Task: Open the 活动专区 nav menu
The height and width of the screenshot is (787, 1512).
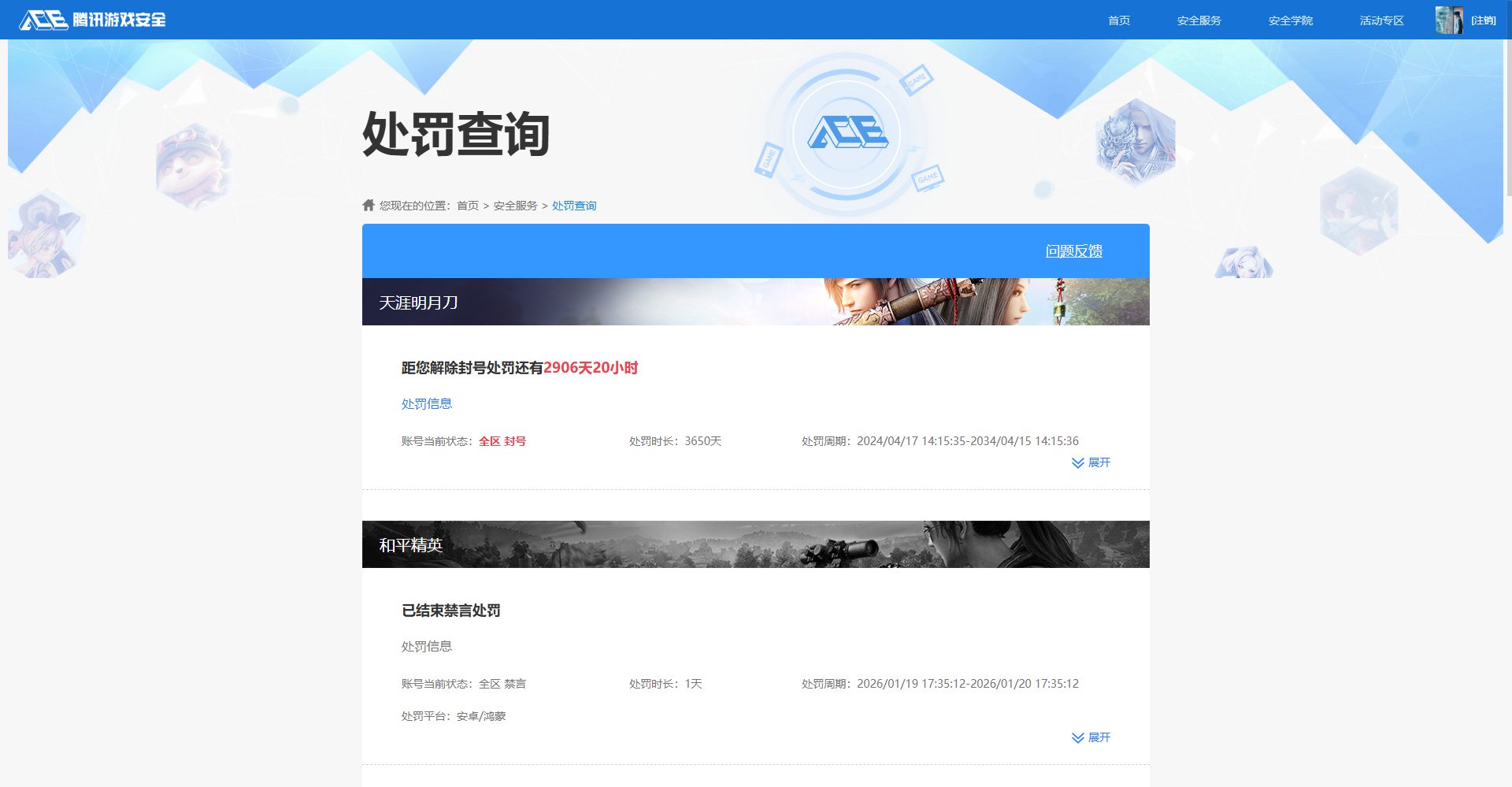Action: click(x=1381, y=20)
